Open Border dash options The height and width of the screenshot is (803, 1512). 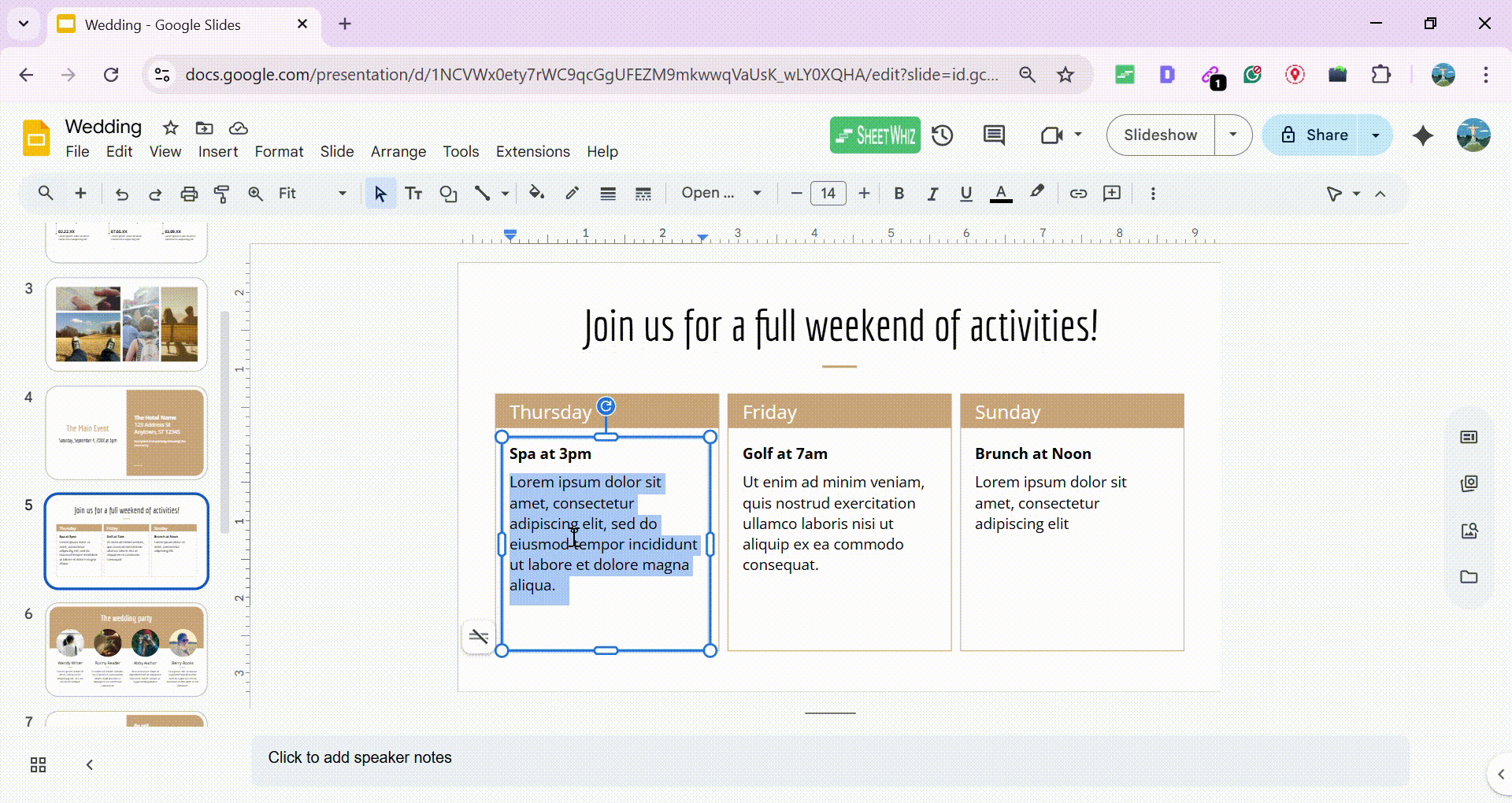643,194
